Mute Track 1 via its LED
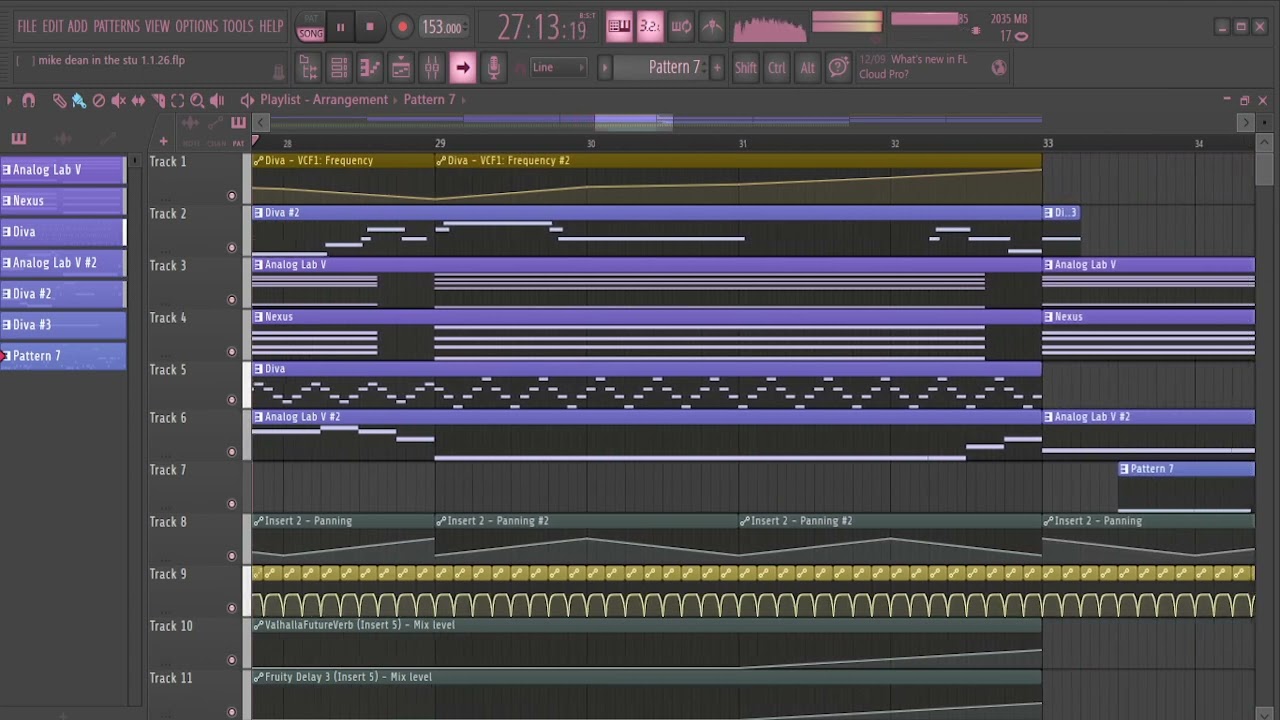Viewport: 1280px width, 720px height. (232, 196)
